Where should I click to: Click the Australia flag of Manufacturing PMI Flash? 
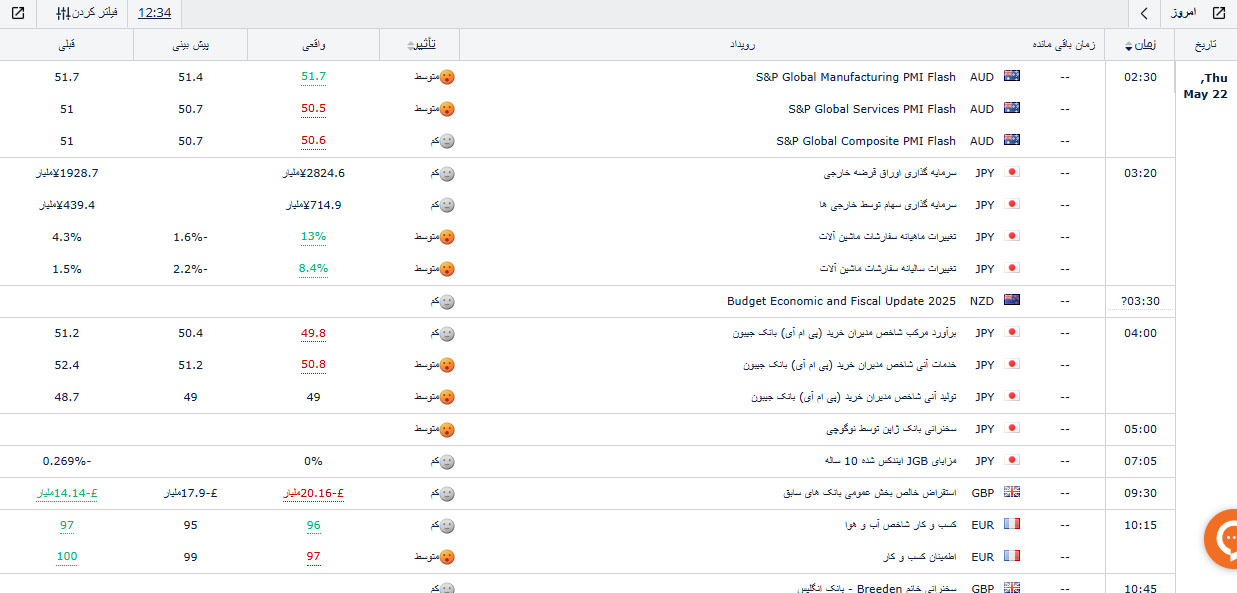tap(1011, 77)
